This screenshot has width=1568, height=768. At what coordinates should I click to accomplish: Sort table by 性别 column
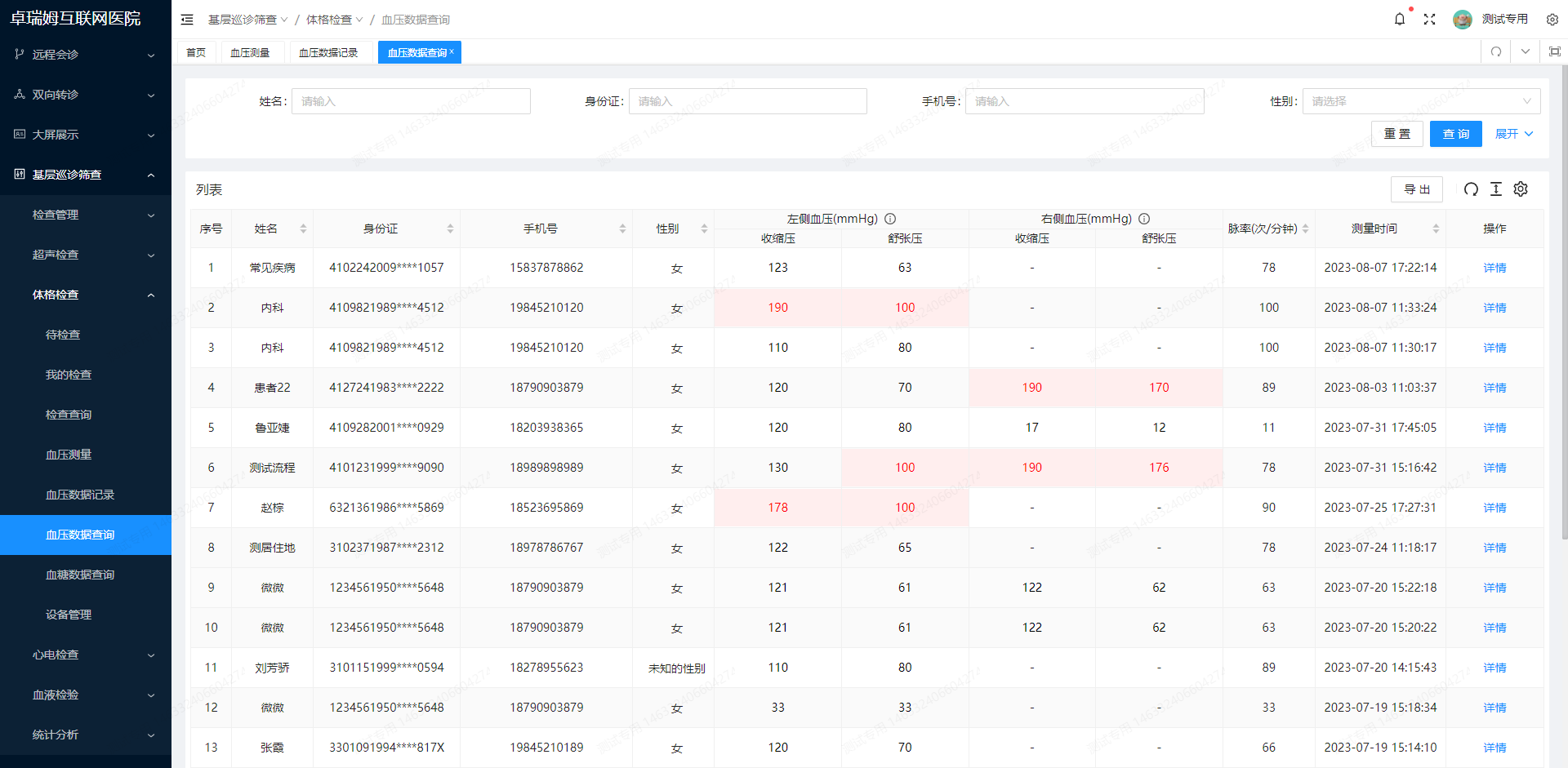704,229
